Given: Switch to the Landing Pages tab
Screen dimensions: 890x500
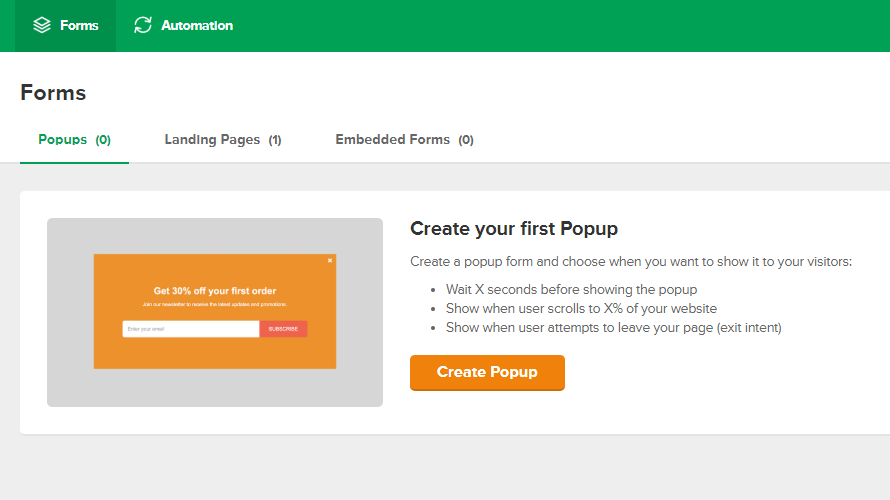Looking at the screenshot, I should (x=212, y=140).
